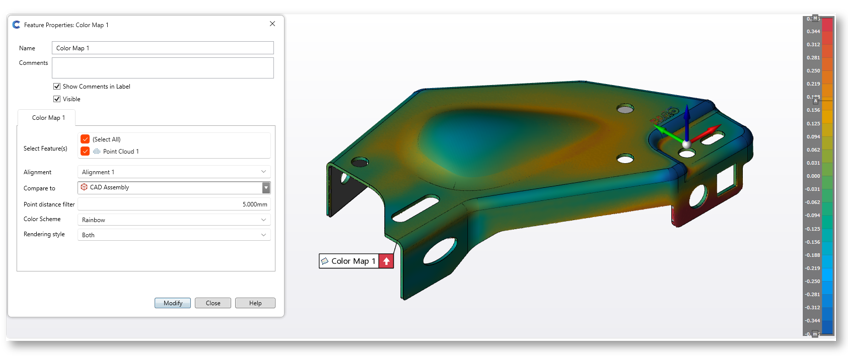Click the application logo icon in dialog title
Image resolution: width=848 pixels, height=362 pixels.
point(16,25)
